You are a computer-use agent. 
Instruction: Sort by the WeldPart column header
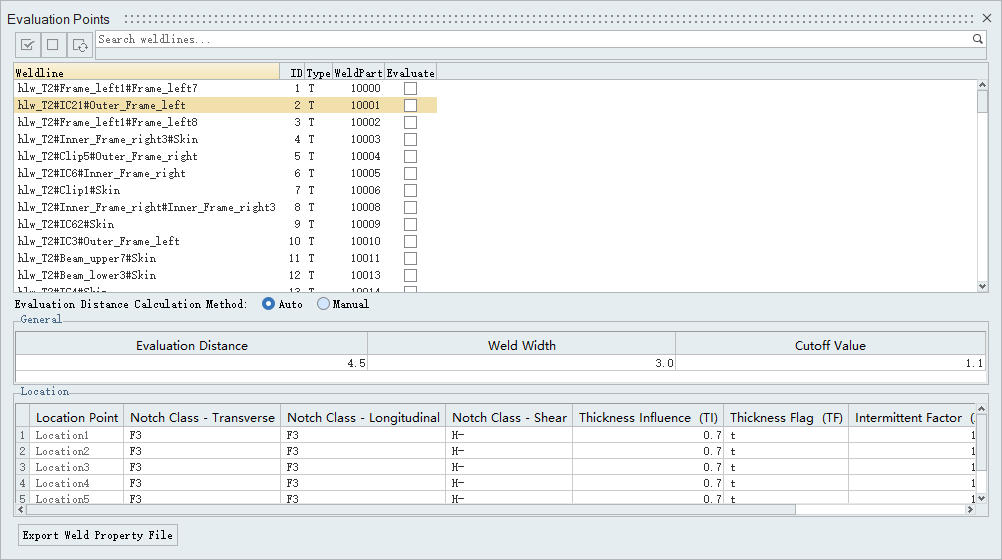pyautogui.click(x=357, y=73)
